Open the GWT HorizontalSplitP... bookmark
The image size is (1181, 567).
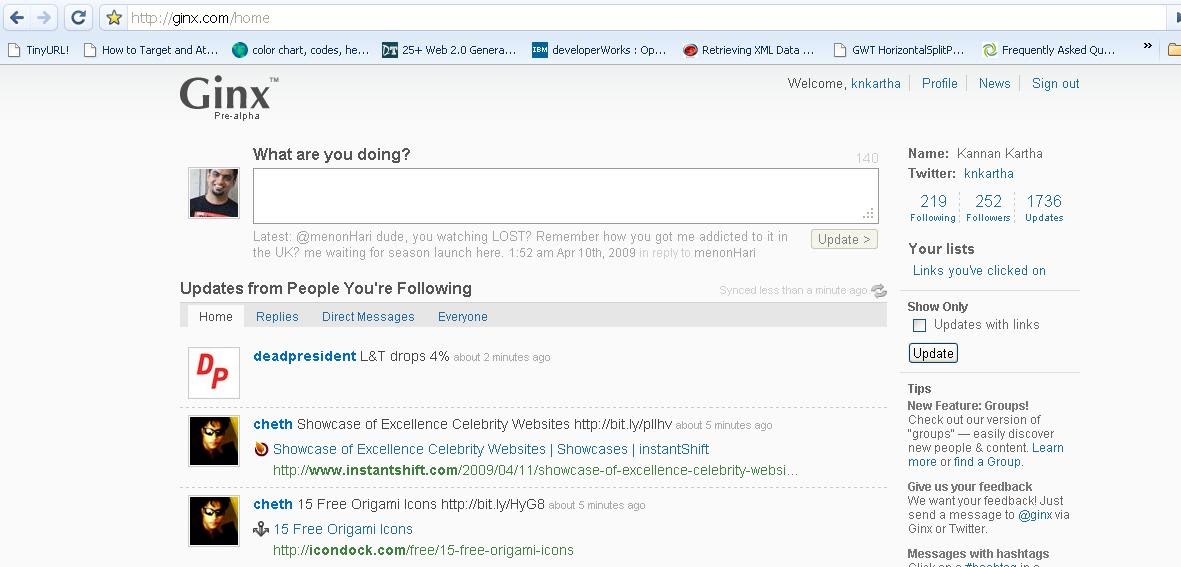click(x=899, y=50)
